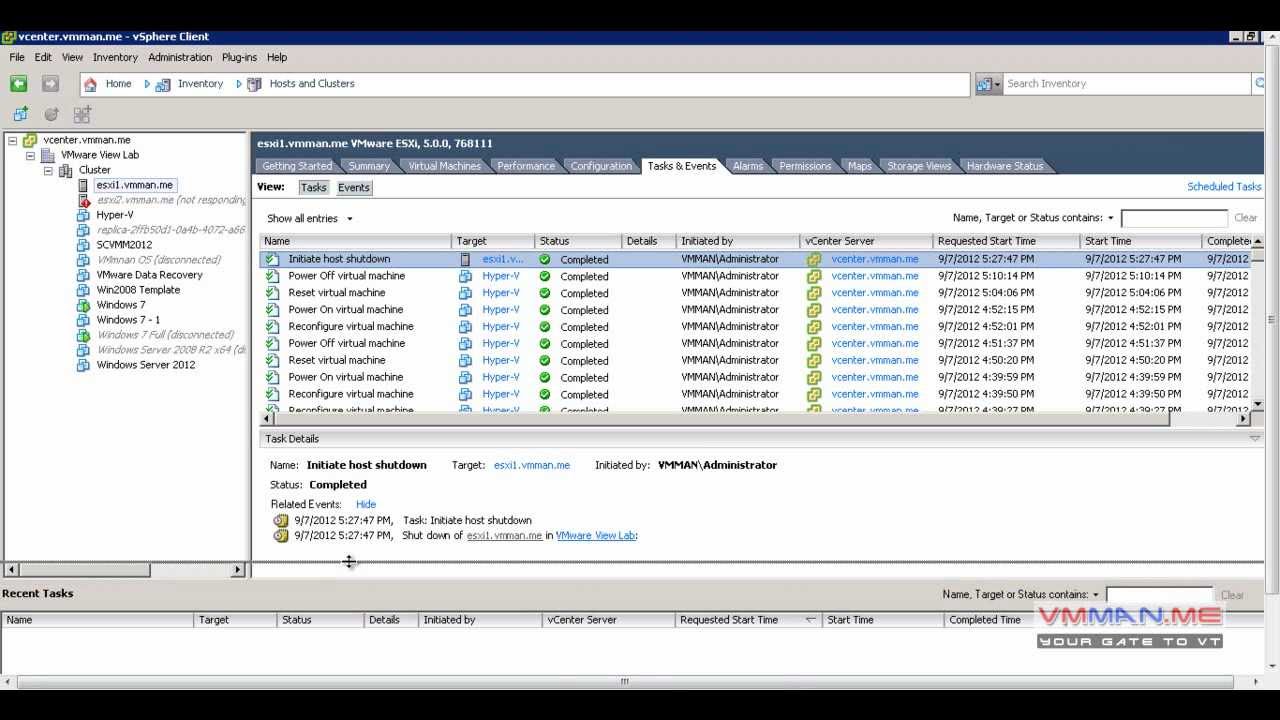Click the esxi2.vmman.me not responding host icon
Screen dimensions: 1280x720
(84, 201)
